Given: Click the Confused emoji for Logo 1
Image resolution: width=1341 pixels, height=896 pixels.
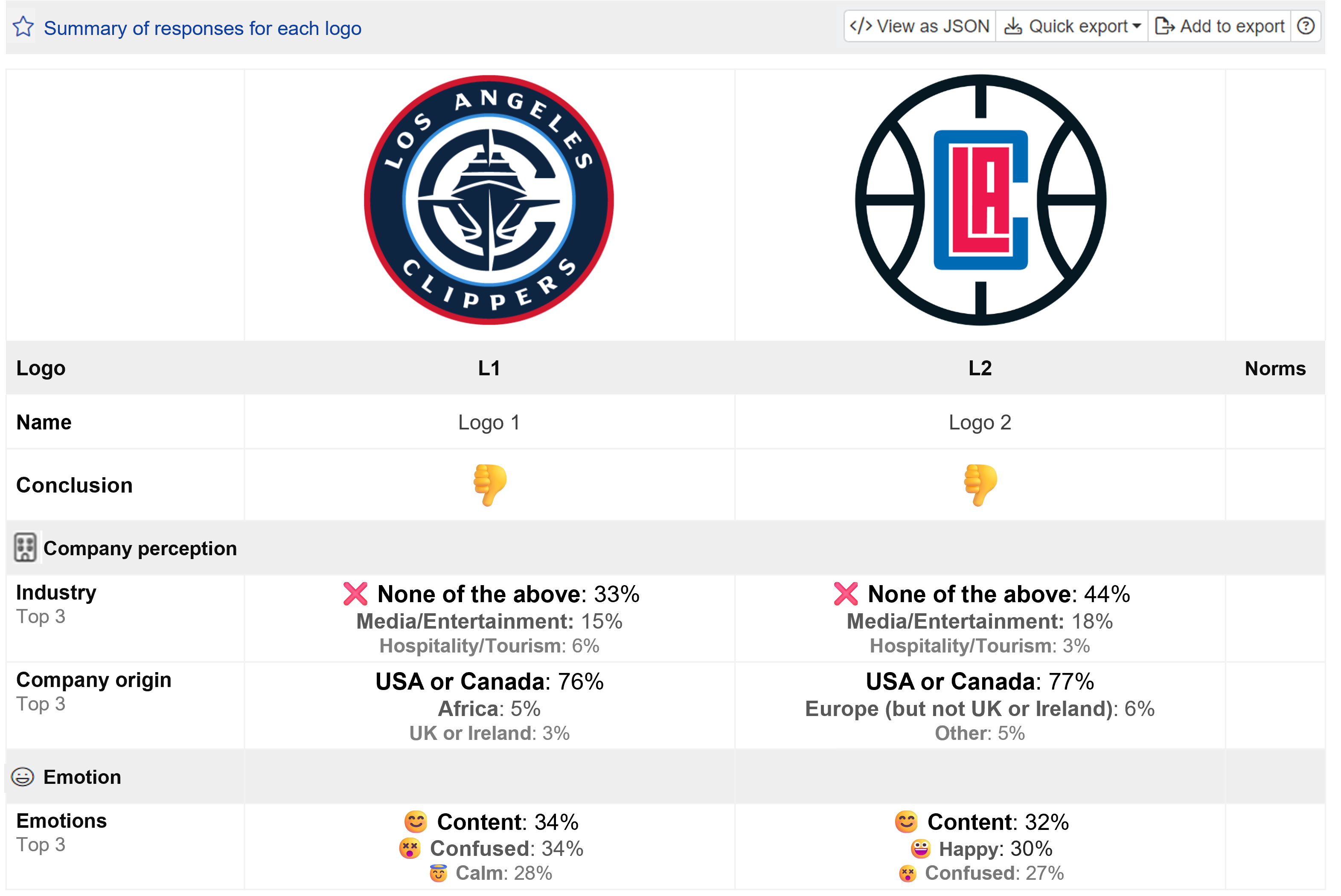Looking at the screenshot, I should point(409,849).
